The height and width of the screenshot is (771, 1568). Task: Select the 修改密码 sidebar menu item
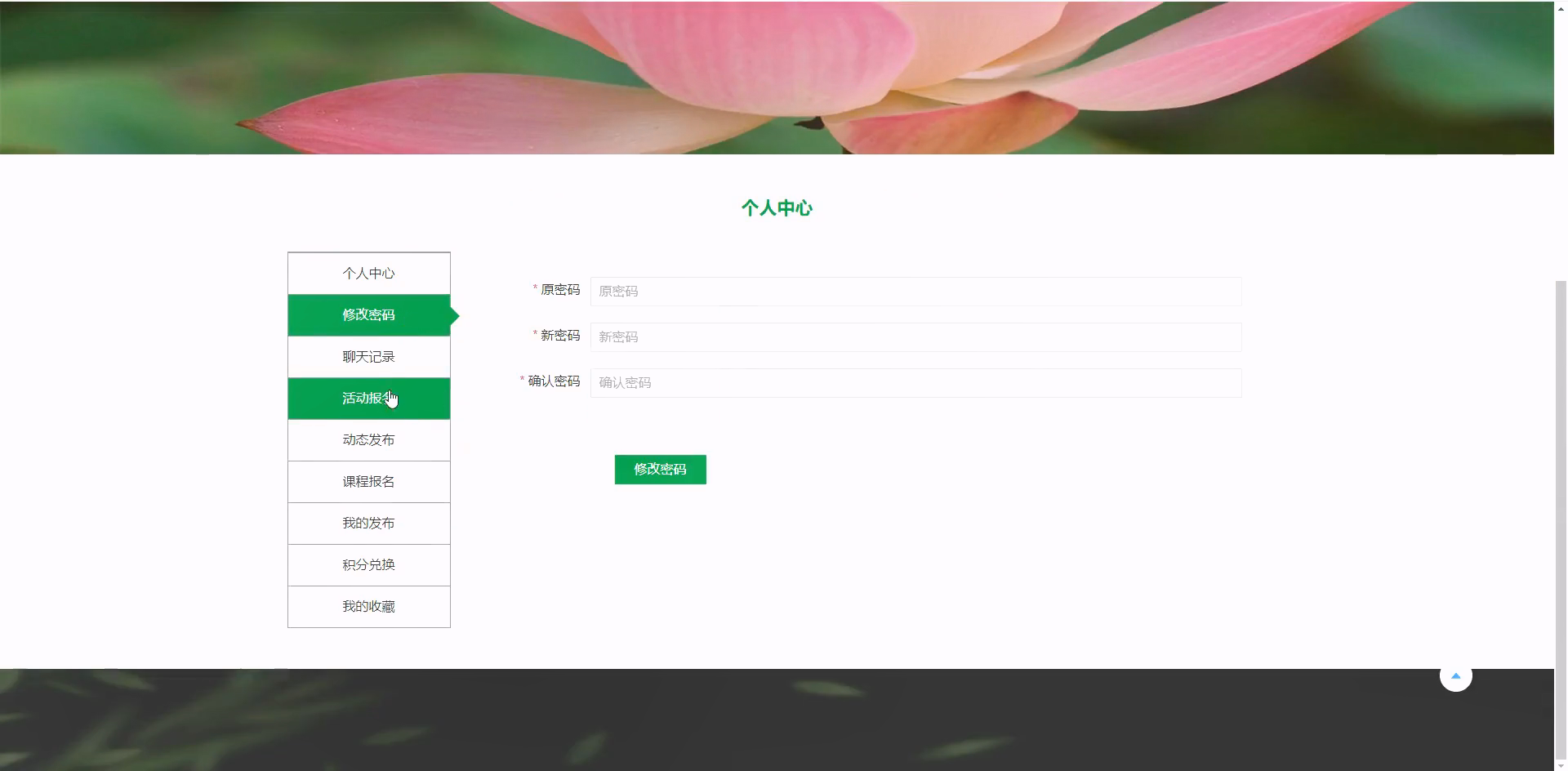[x=368, y=315]
